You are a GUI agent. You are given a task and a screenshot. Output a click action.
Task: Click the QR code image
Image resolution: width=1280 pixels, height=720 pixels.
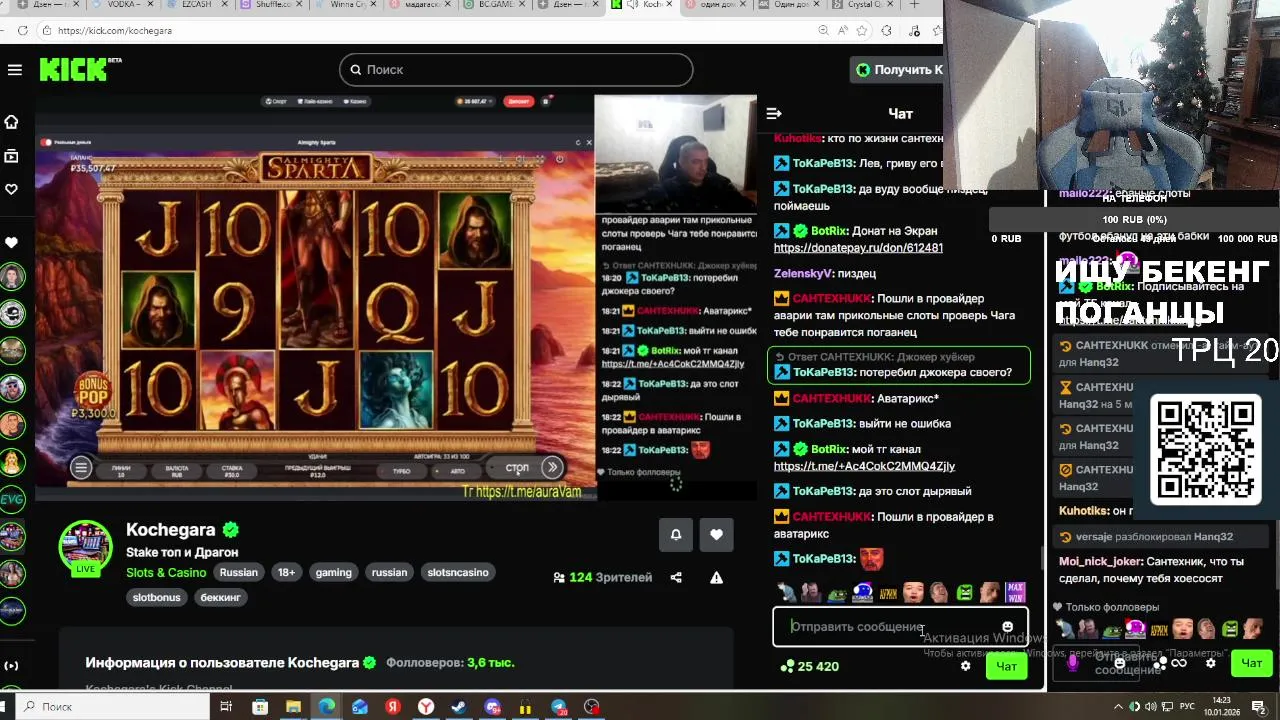pos(1205,449)
